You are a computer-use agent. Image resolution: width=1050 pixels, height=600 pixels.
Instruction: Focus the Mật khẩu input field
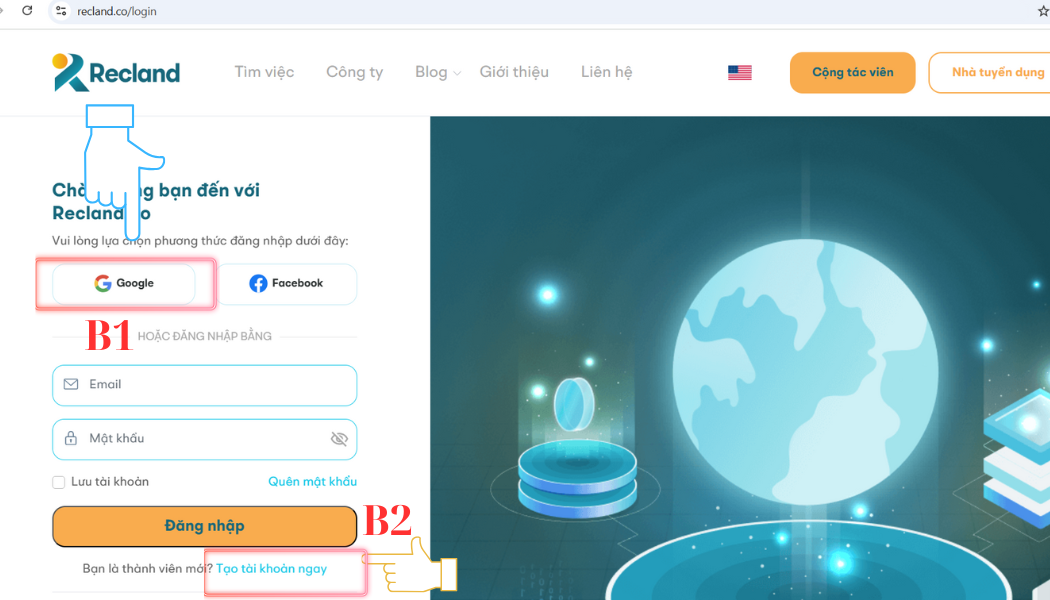coord(204,439)
